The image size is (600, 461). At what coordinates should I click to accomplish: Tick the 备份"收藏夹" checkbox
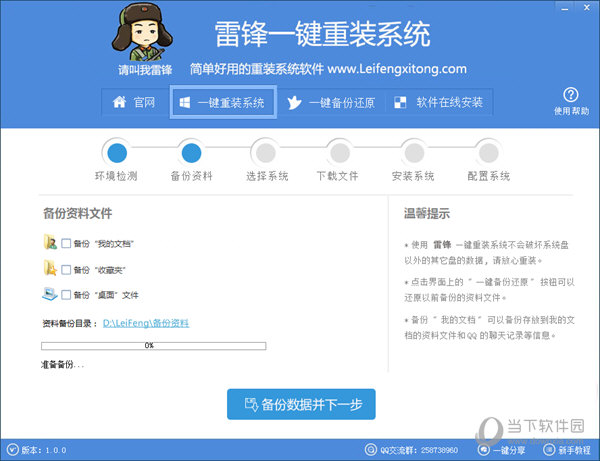coord(66,269)
